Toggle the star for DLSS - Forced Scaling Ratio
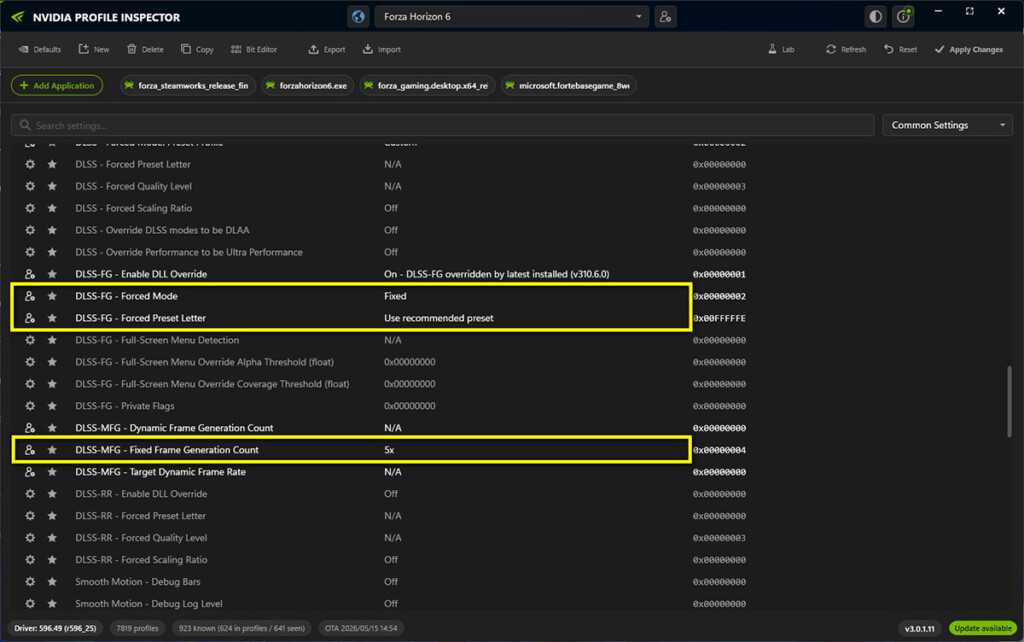The height and width of the screenshot is (642, 1024). click(x=52, y=208)
